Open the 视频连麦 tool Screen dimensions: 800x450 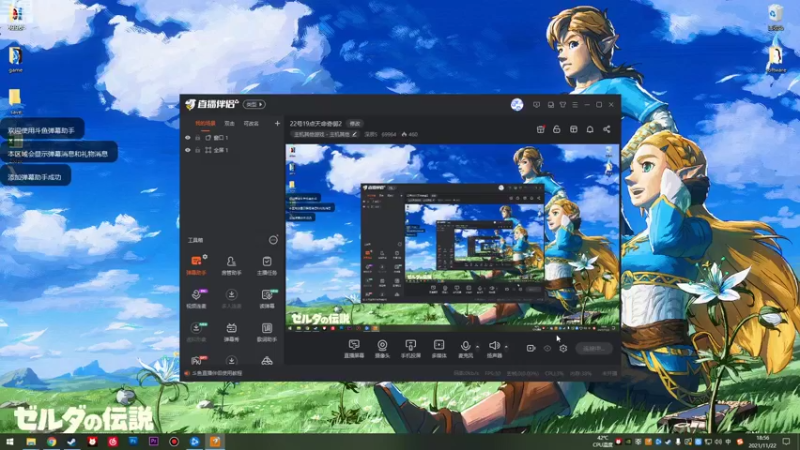[x=196, y=298]
